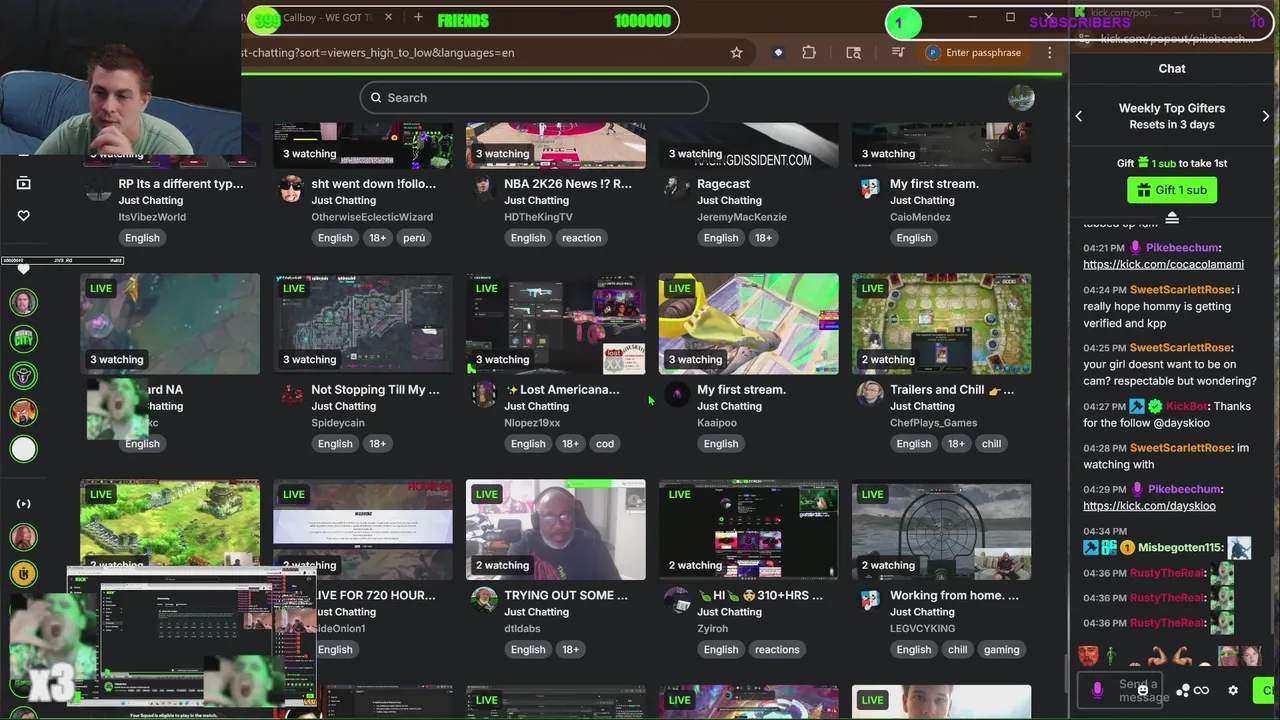Click the 'LEGVCYKING' channel name
Image resolution: width=1280 pixels, height=720 pixels.
click(x=922, y=629)
